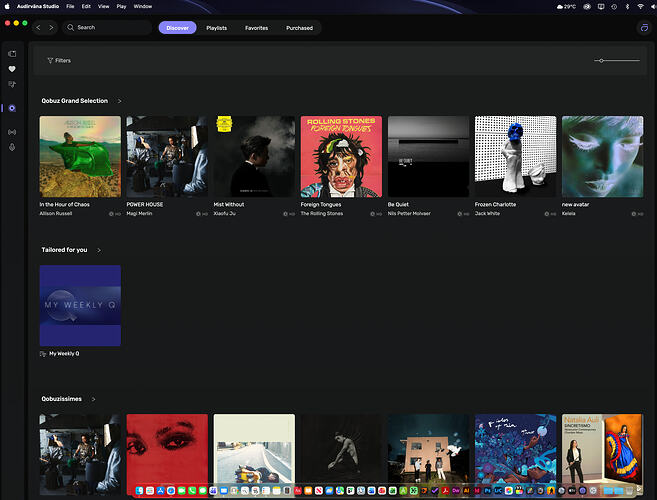
Task: Open the local library sidebar icon
Action: click(x=12, y=54)
